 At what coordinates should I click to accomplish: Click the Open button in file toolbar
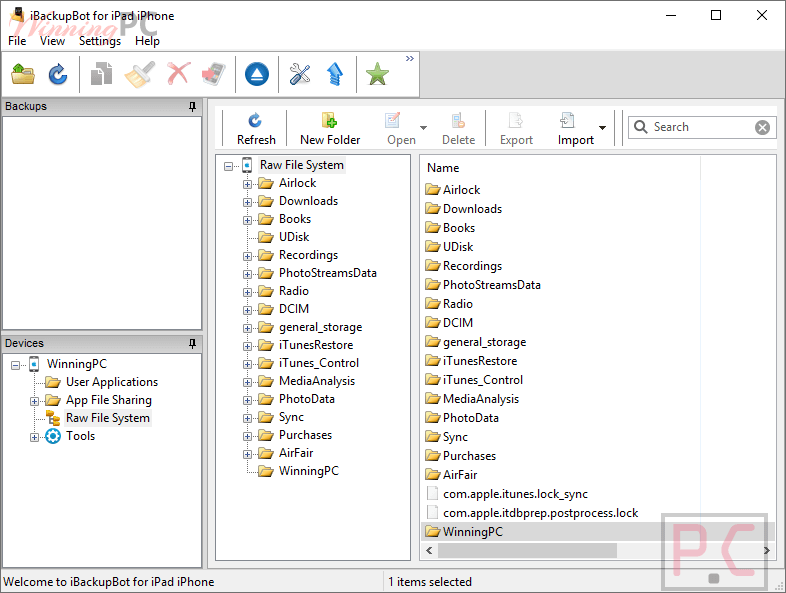pos(401,129)
